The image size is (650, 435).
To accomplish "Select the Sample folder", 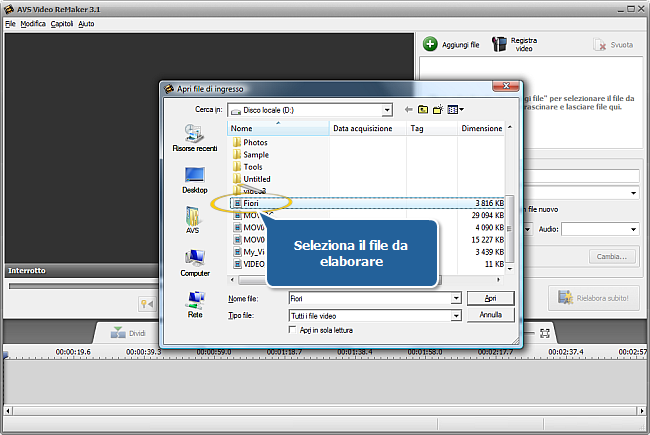I will (251, 155).
